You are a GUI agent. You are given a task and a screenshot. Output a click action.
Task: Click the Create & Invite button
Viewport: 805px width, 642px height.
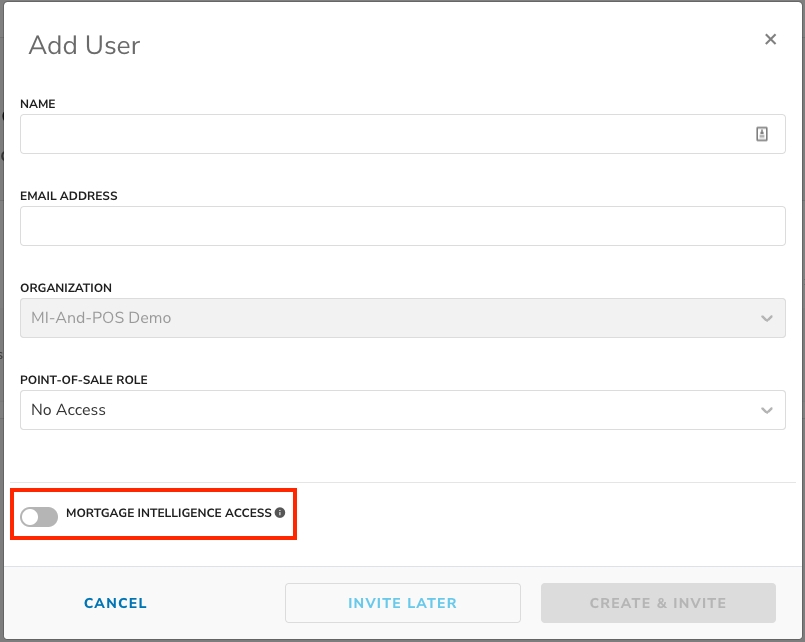coord(658,603)
